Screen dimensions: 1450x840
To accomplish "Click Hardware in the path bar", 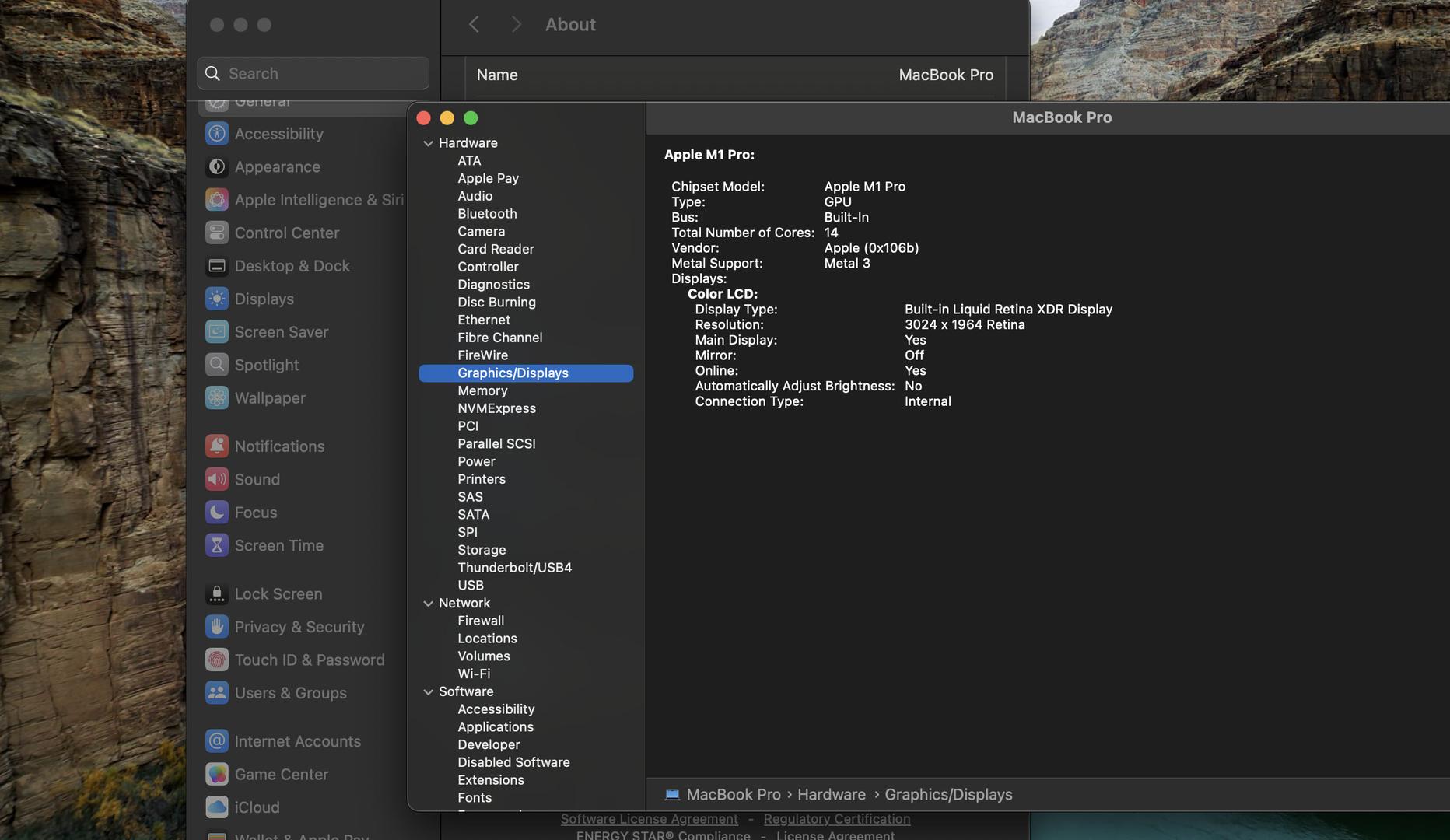I will pos(831,795).
